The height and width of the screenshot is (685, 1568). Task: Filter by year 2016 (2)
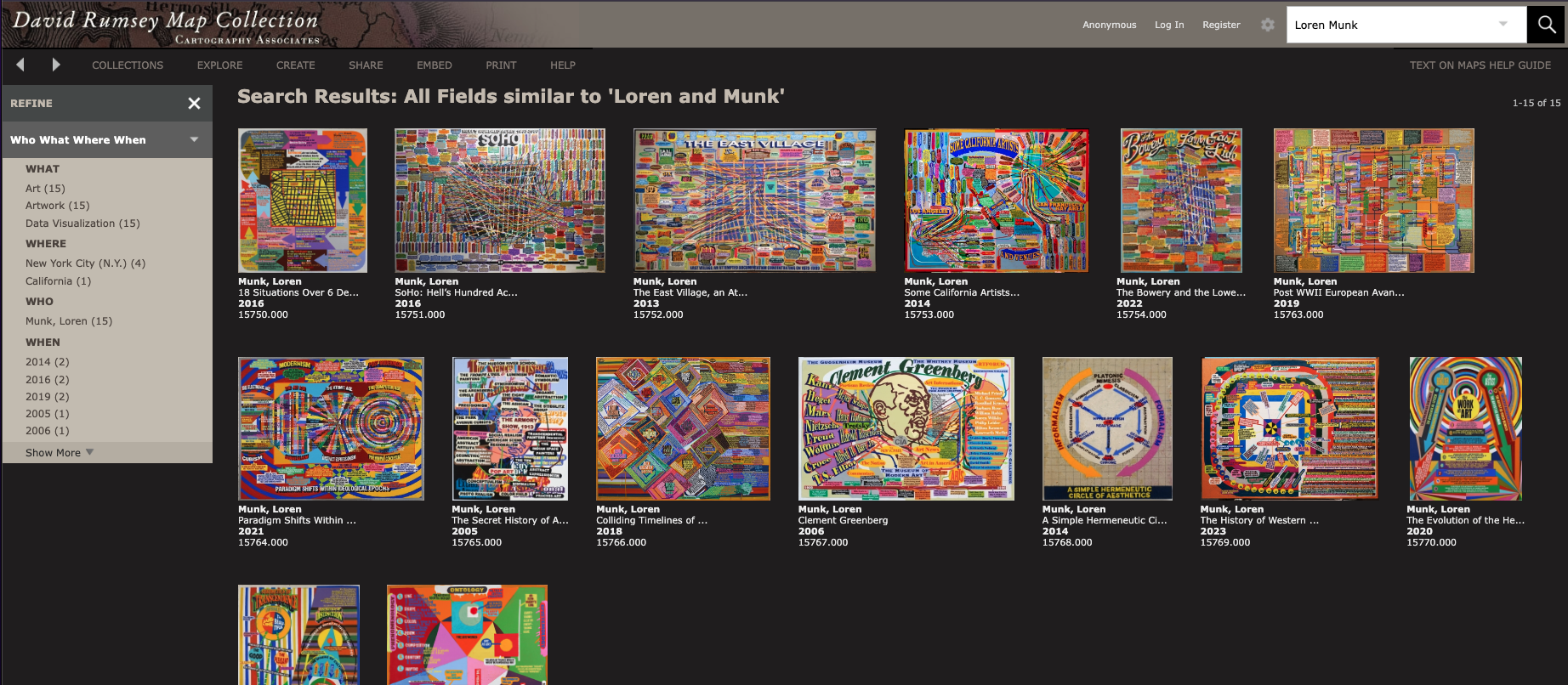tap(48, 380)
